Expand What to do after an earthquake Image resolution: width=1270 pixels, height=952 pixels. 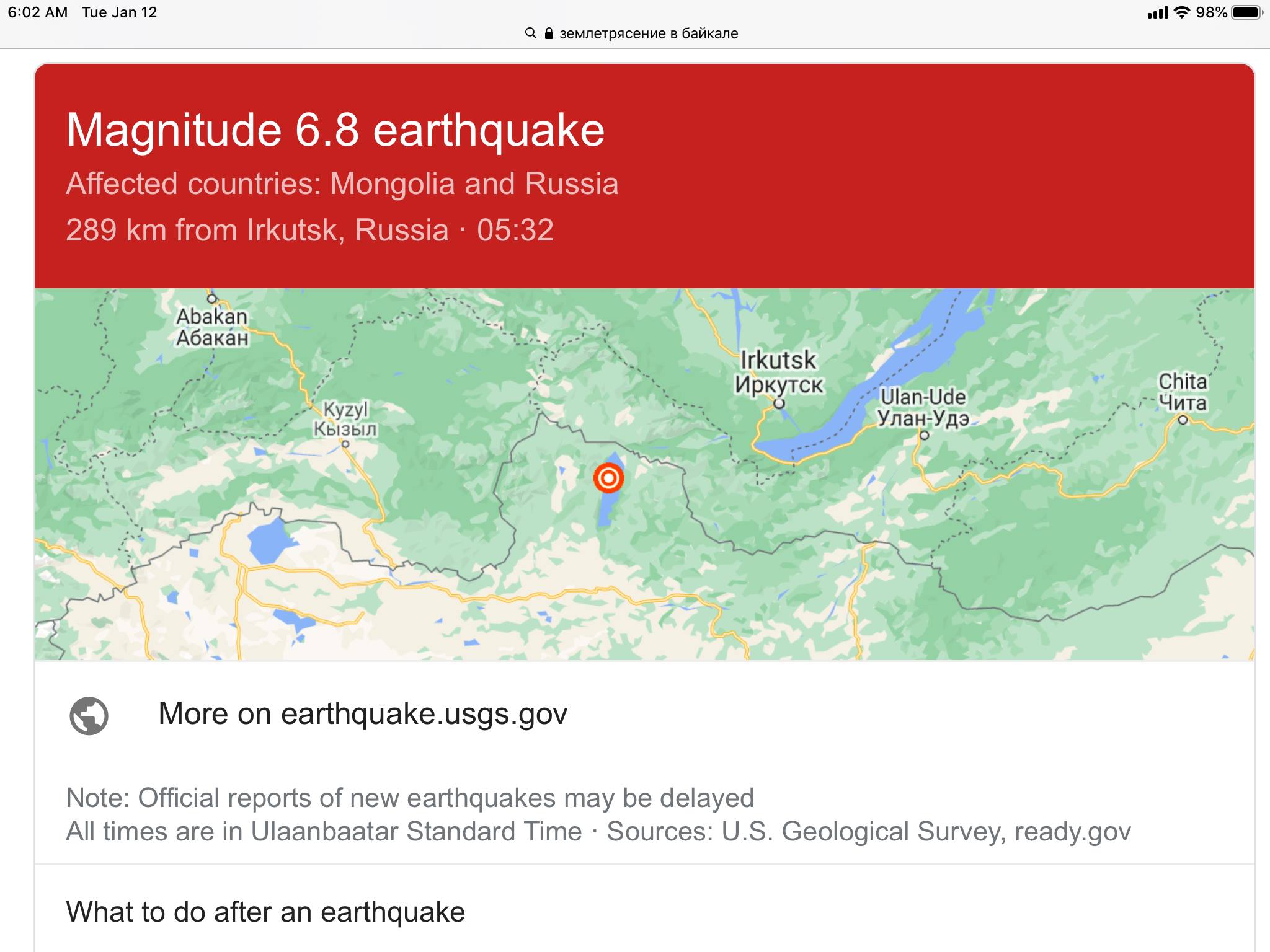coord(265,912)
